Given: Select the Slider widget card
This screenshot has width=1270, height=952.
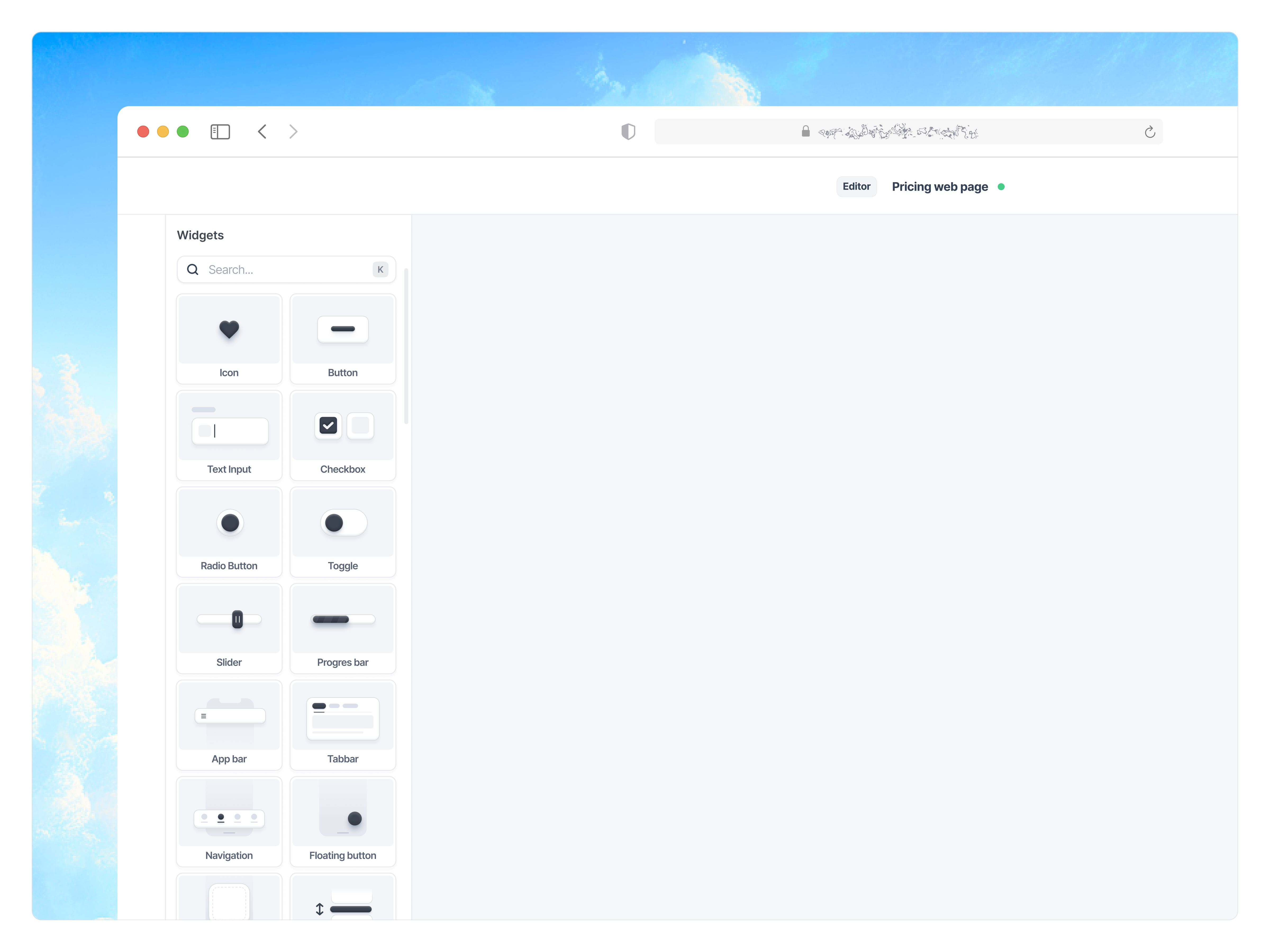Looking at the screenshot, I should (229, 628).
